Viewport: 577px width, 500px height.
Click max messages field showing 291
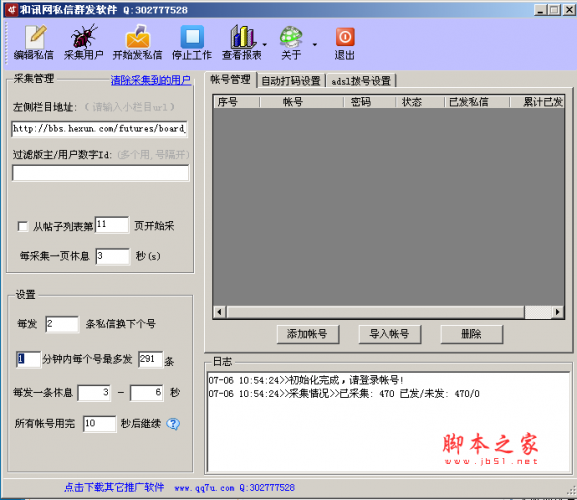click(151, 359)
